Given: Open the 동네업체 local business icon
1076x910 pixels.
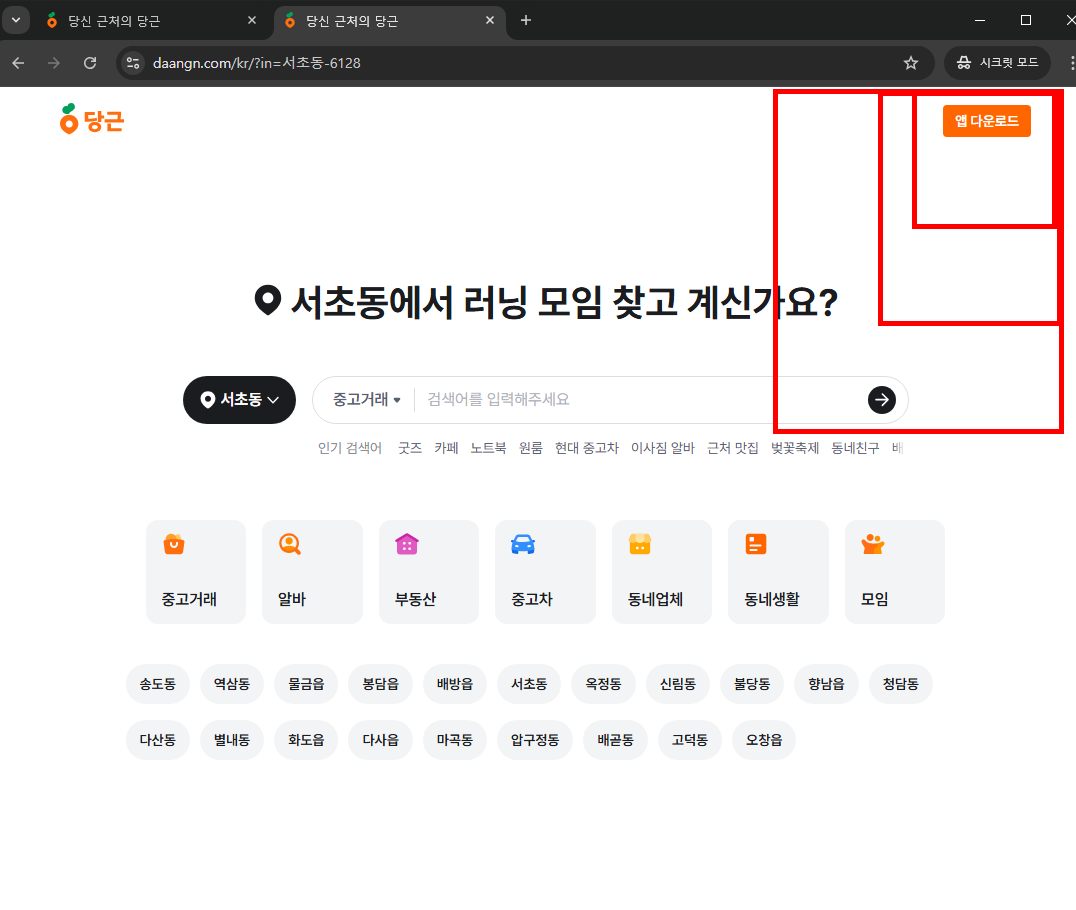Looking at the screenshot, I should (x=661, y=571).
